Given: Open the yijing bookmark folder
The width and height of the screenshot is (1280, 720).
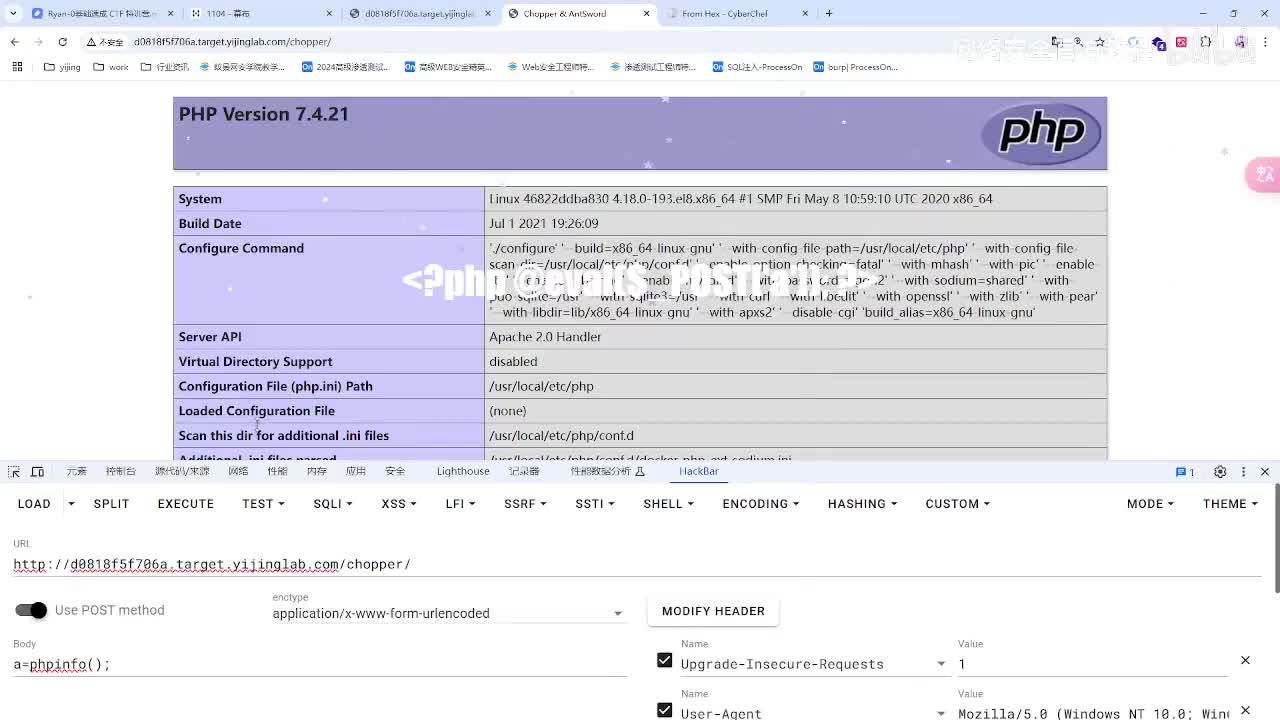Looking at the screenshot, I should coord(62,67).
